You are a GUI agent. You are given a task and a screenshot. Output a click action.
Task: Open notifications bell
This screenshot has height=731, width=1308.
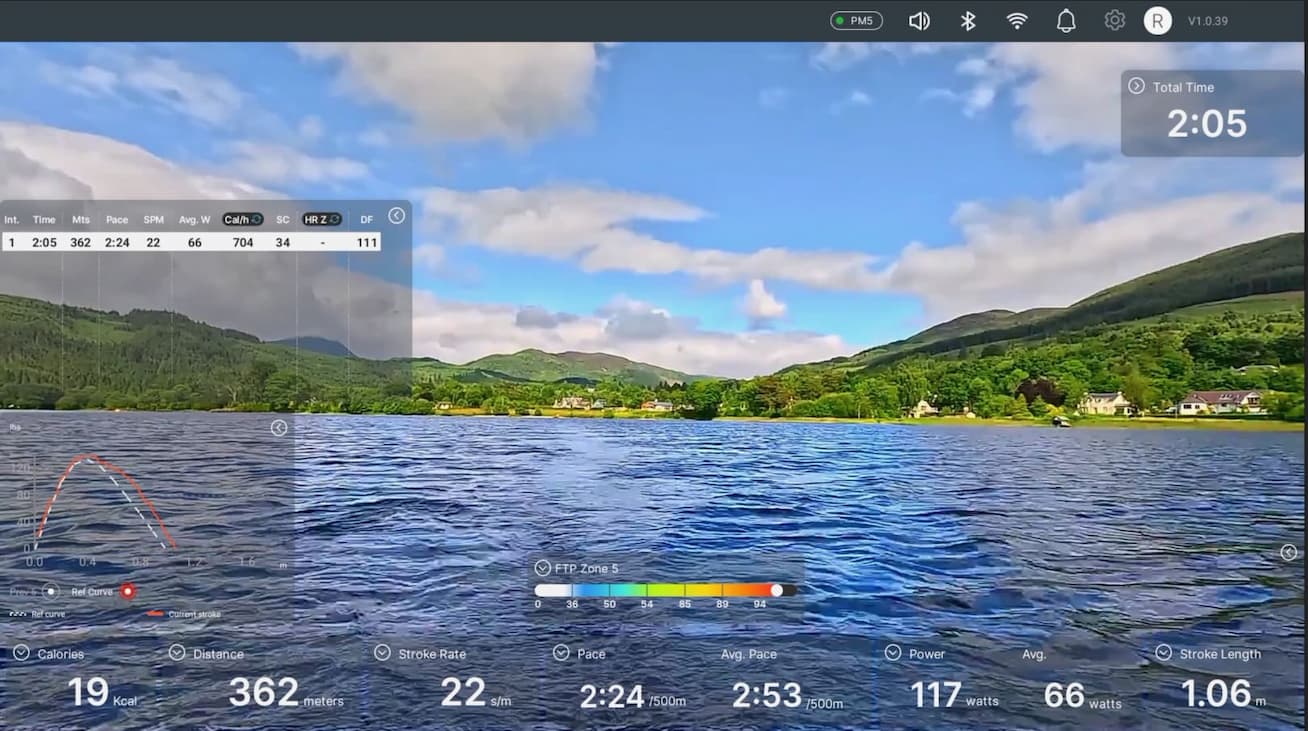[1066, 21]
